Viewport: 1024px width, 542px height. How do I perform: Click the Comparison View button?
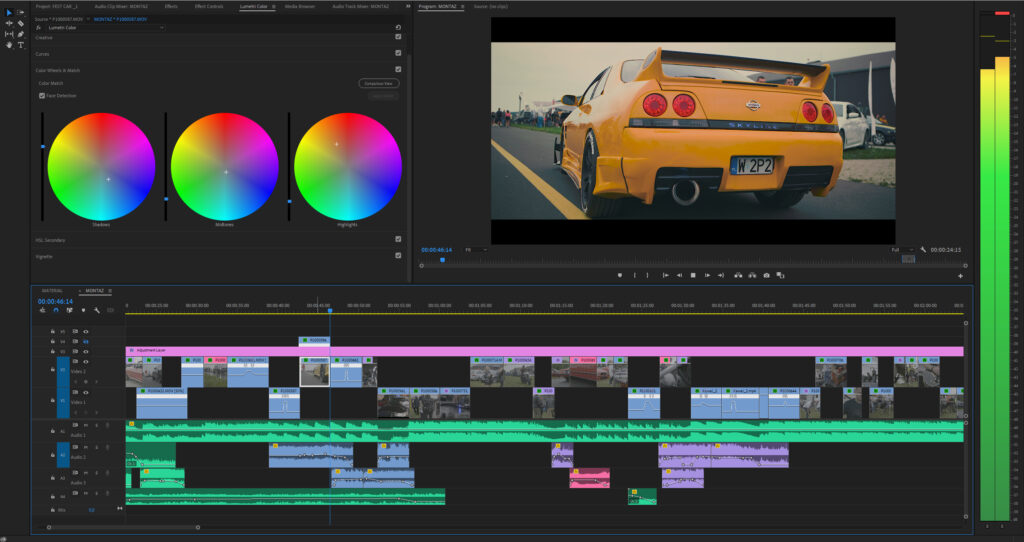pyautogui.click(x=378, y=83)
